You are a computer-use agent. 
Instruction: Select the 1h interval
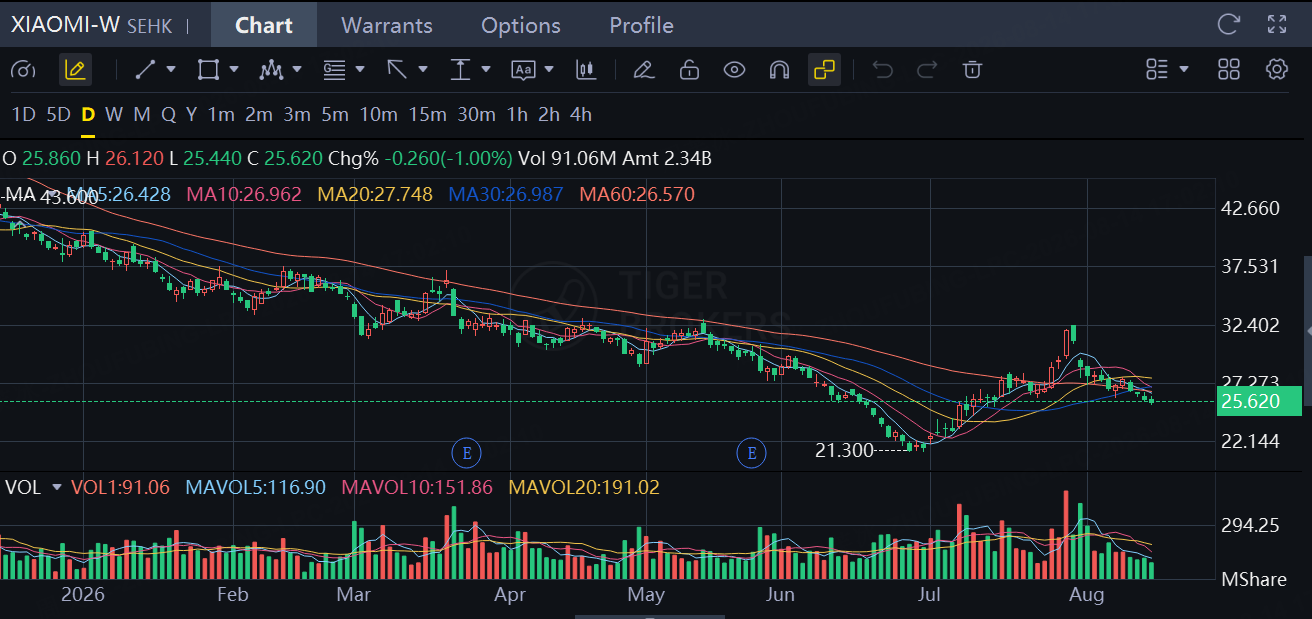517,115
